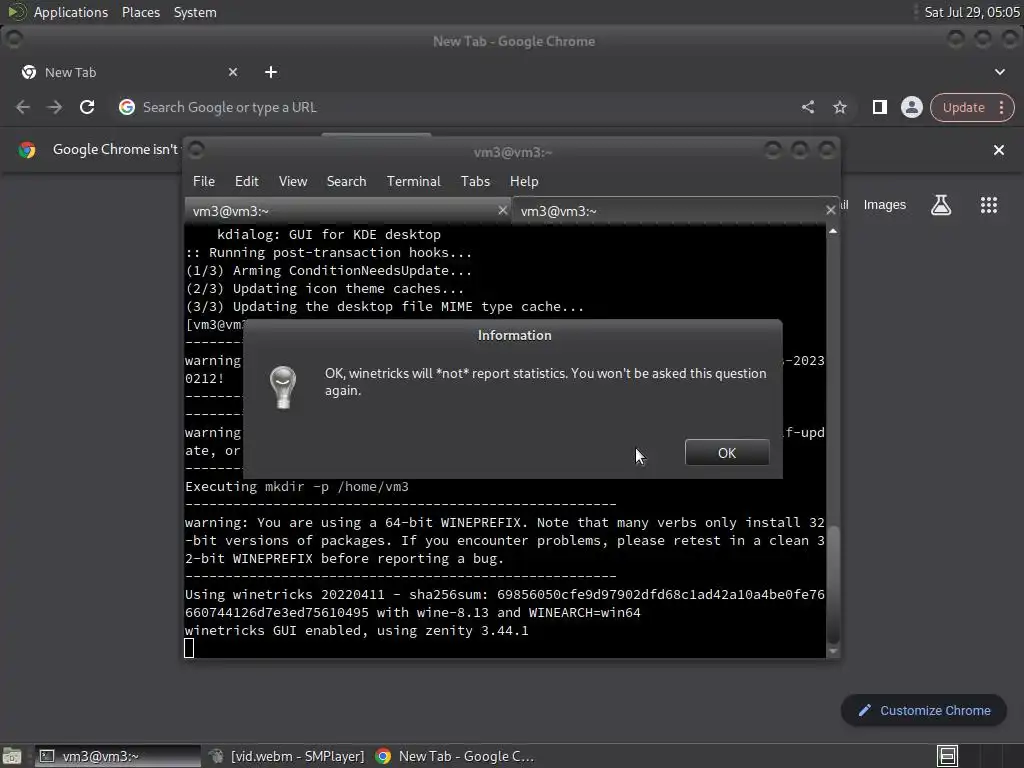Click the terminal scrollbar down arrow
Screen dimensions: 1024x768
tap(833, 651)
